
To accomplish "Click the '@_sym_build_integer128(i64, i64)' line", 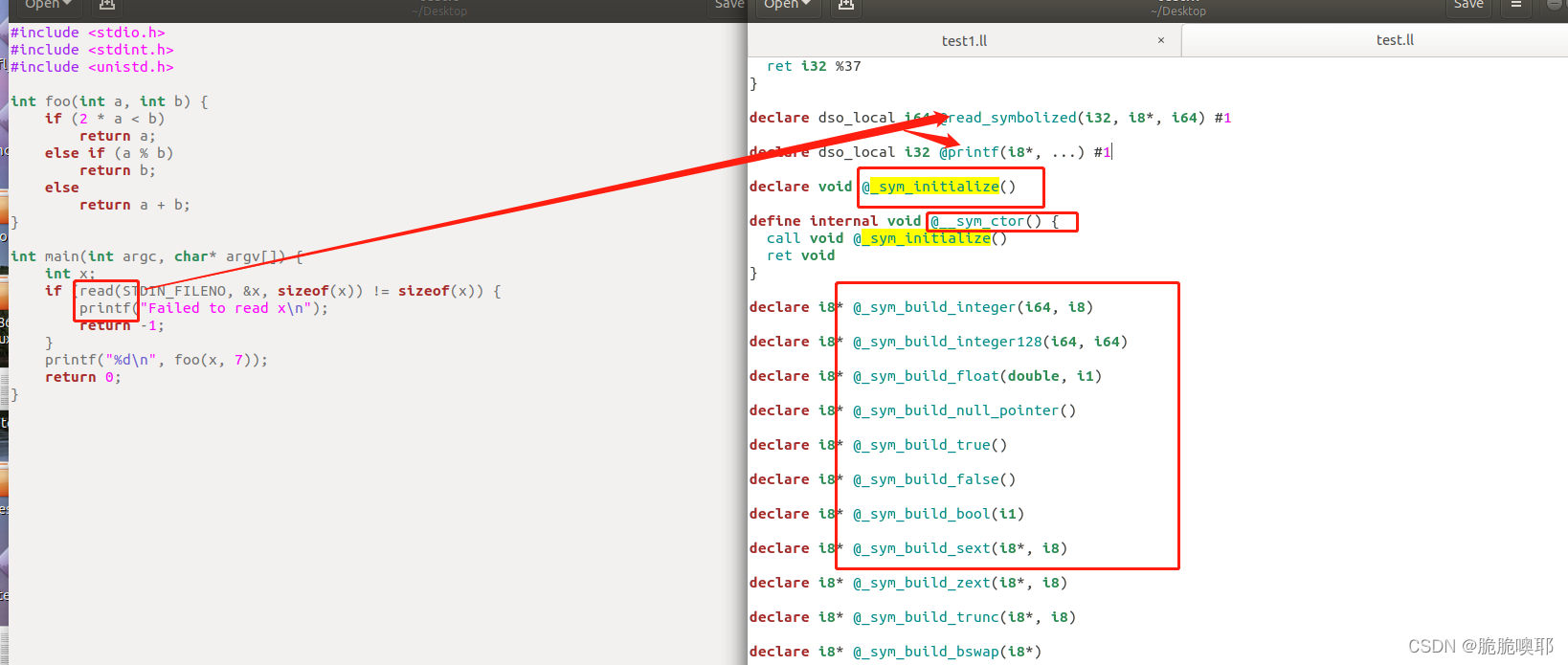I will click(x=938, y=342).
